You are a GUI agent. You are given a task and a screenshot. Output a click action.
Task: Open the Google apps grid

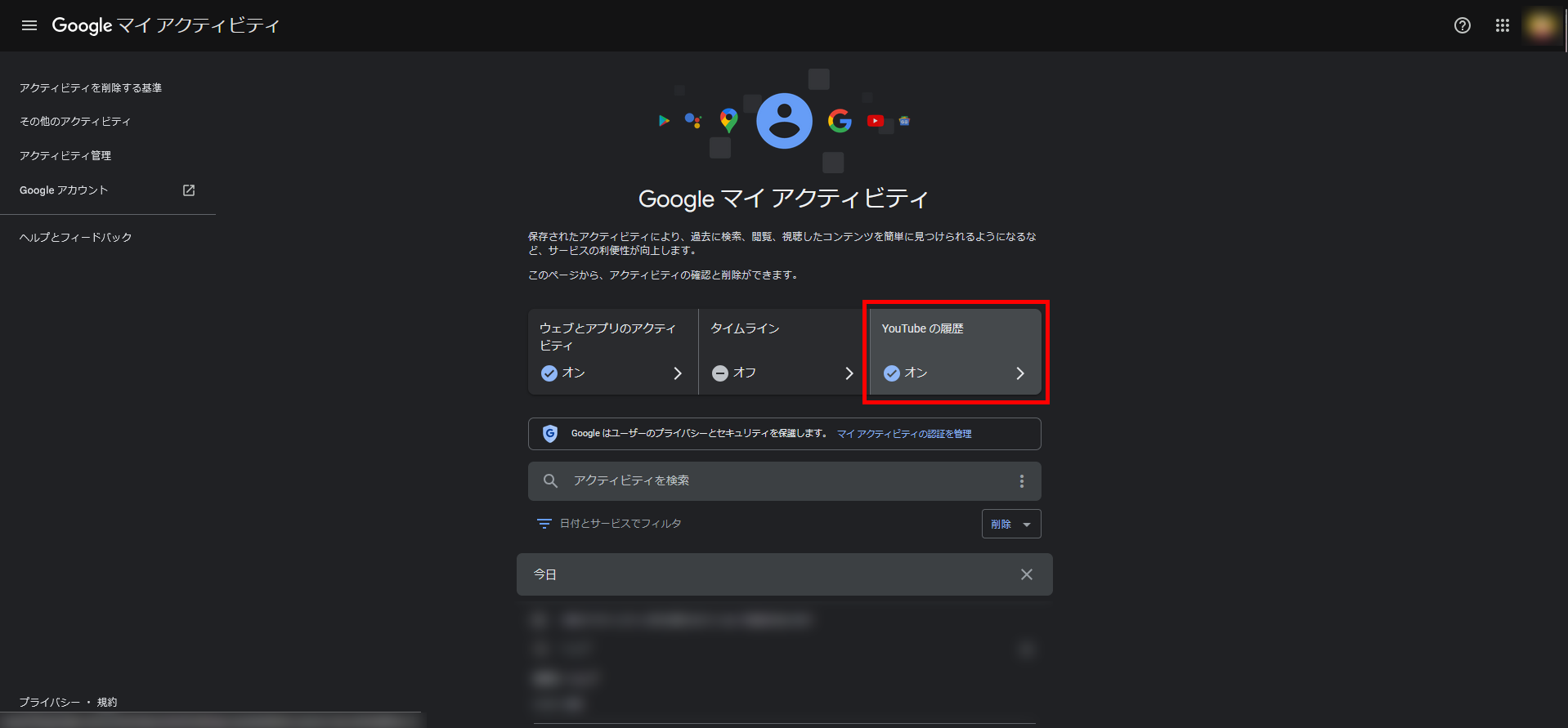[1503, 25]
